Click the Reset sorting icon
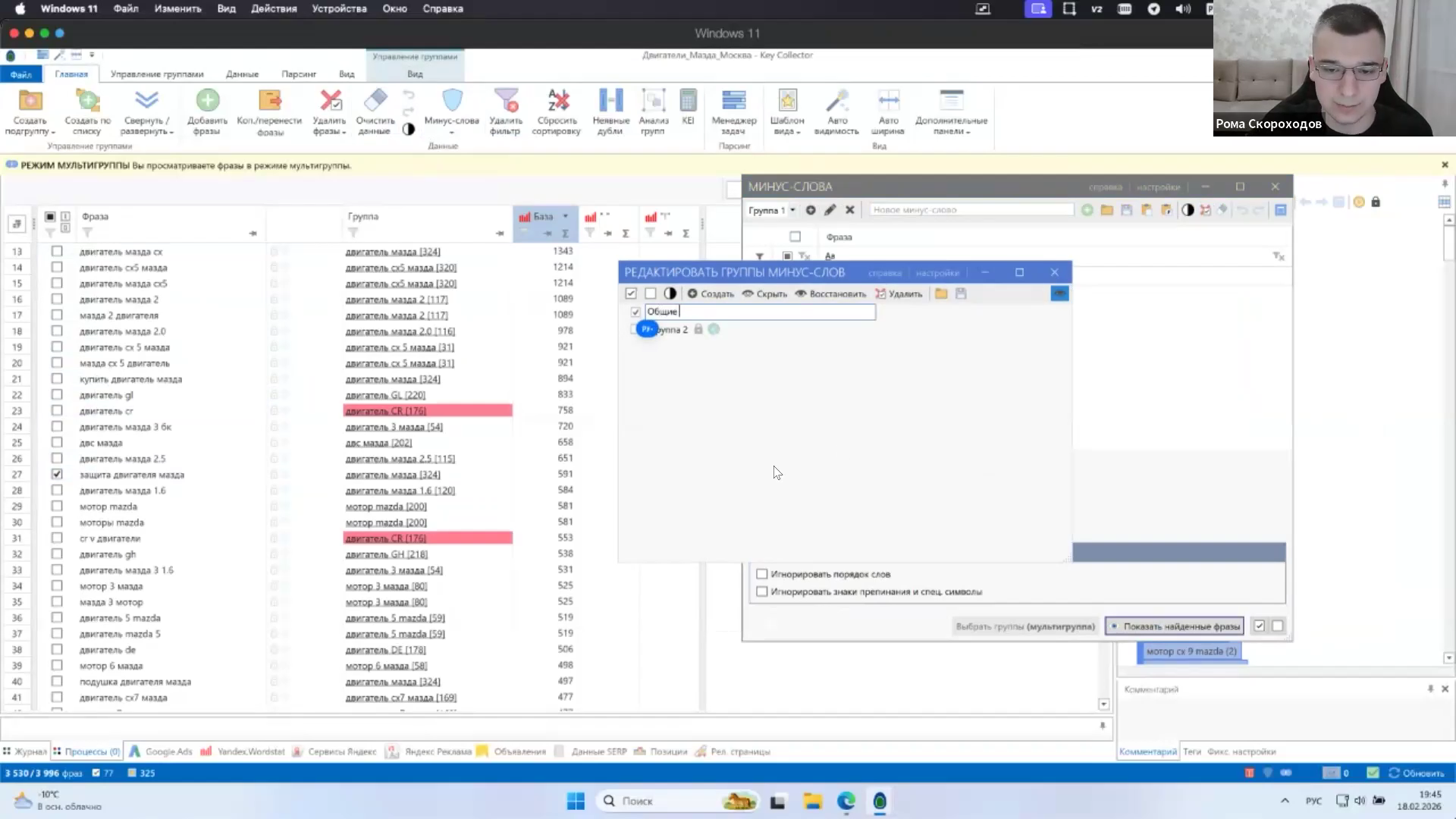Viewport: 1456px width, 819px height. point(557,100)
